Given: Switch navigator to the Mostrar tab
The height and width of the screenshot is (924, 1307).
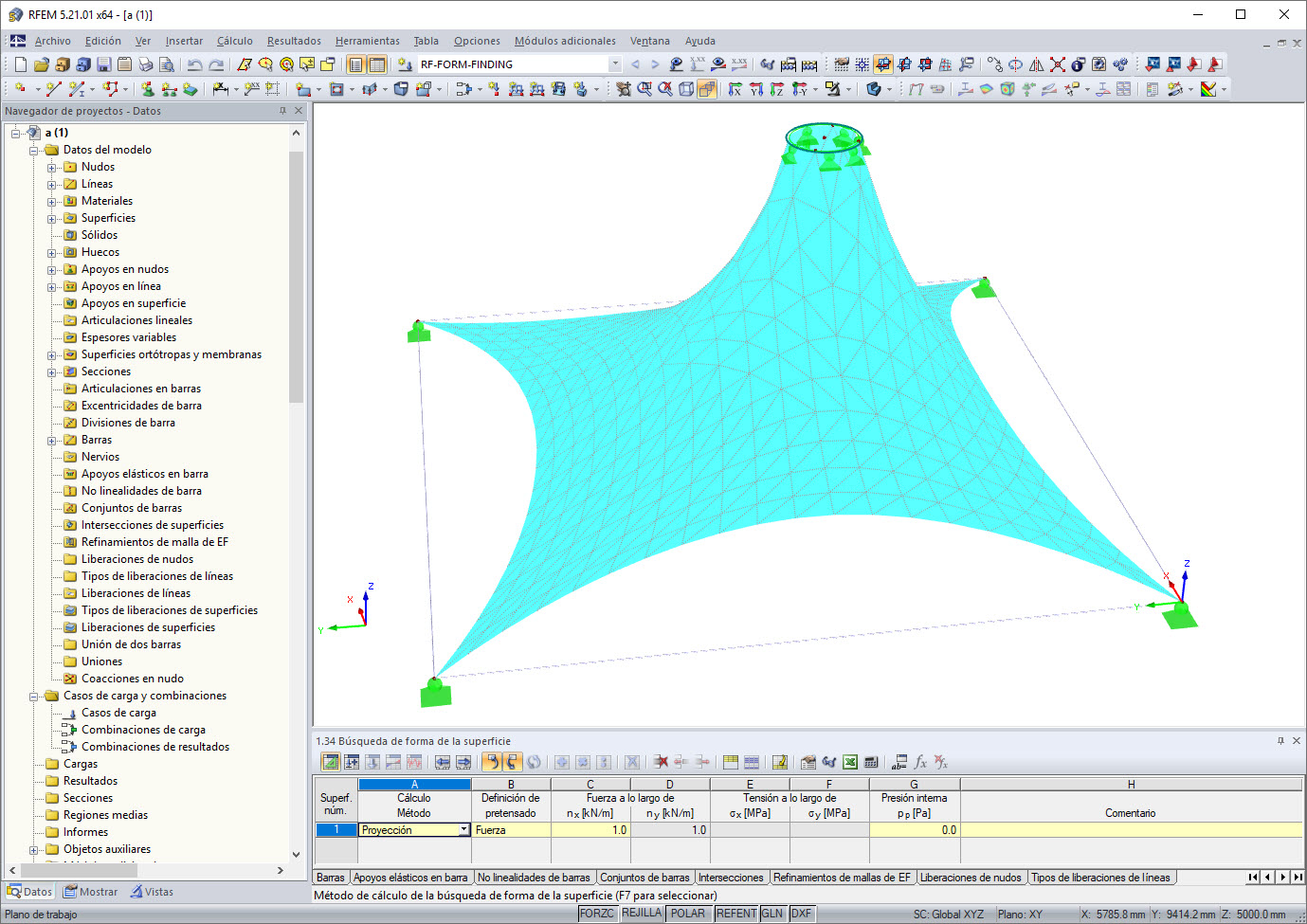Looking at the screenshot, I should pos(91,892).
